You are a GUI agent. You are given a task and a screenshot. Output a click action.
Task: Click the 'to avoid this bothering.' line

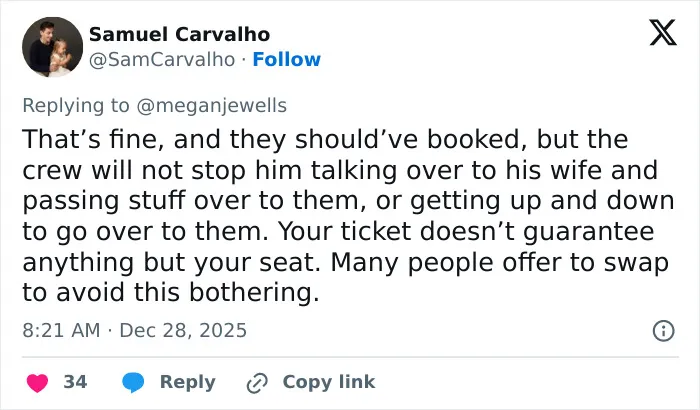click(171, 293)
